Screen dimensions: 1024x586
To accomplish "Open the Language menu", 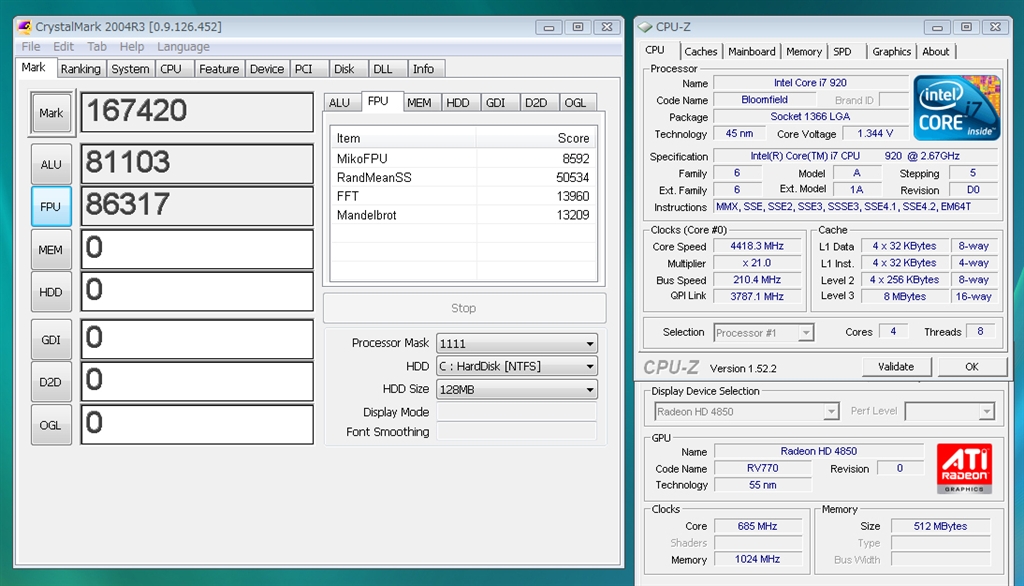I will point(183,46).
